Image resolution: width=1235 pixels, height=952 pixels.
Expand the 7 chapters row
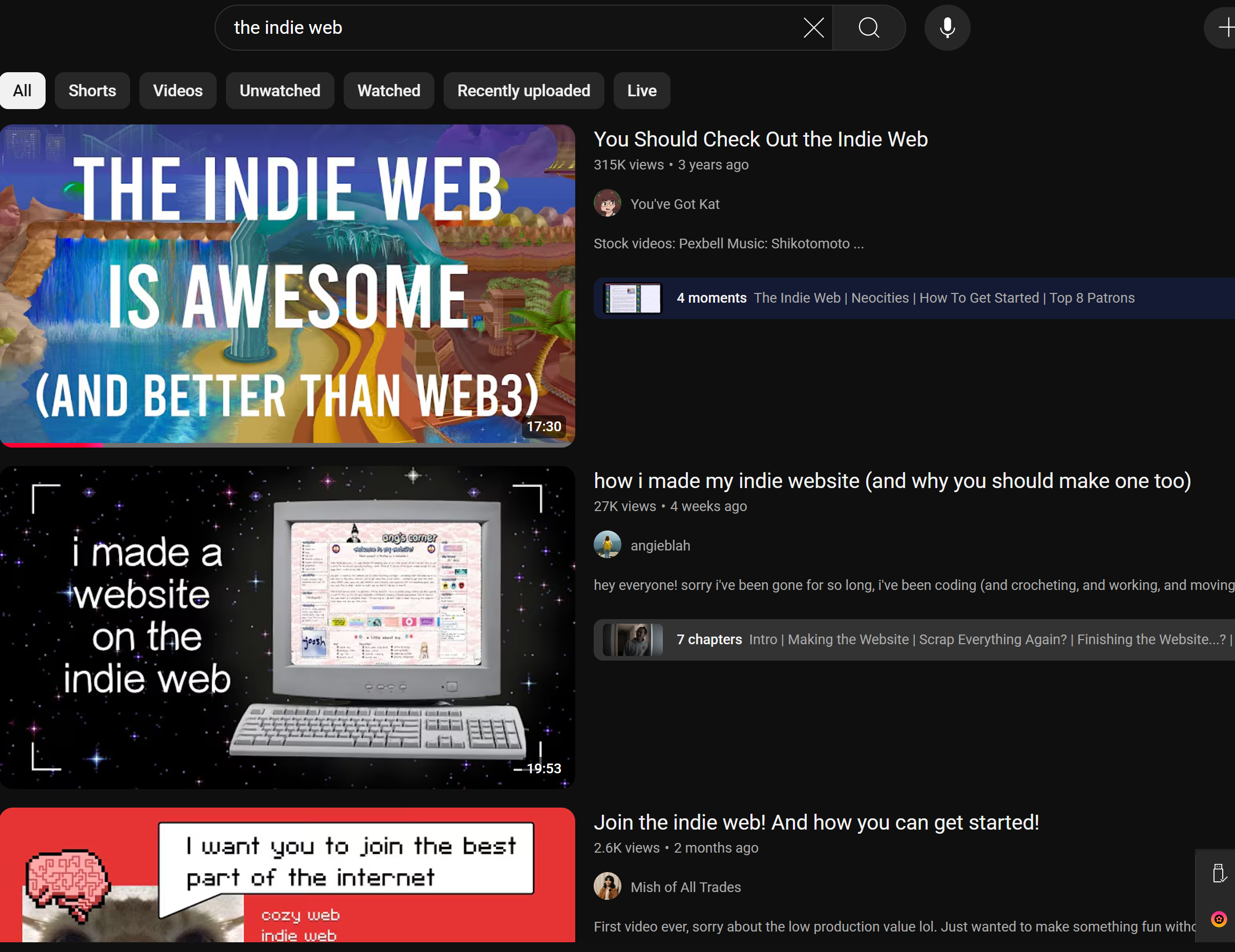(914, 640)
